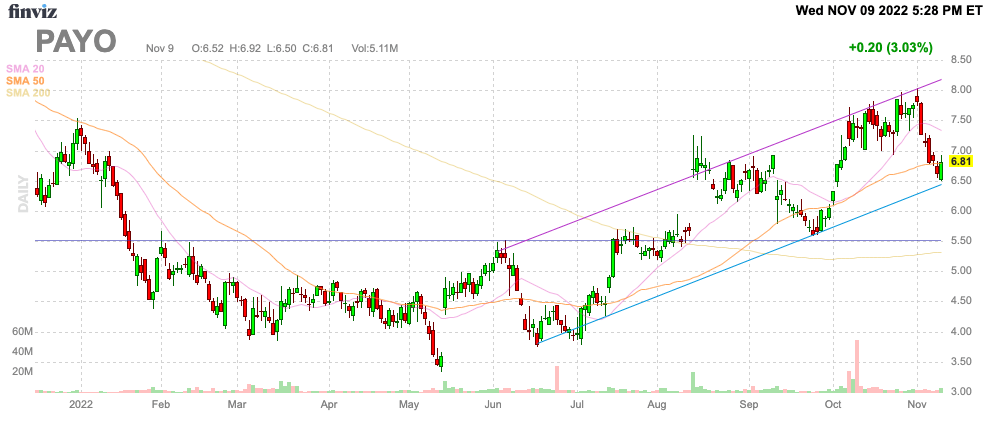991x422 pixels.
Task: Click the Jul date axis label
Action: pyautogui.click(x=576, y=403)
